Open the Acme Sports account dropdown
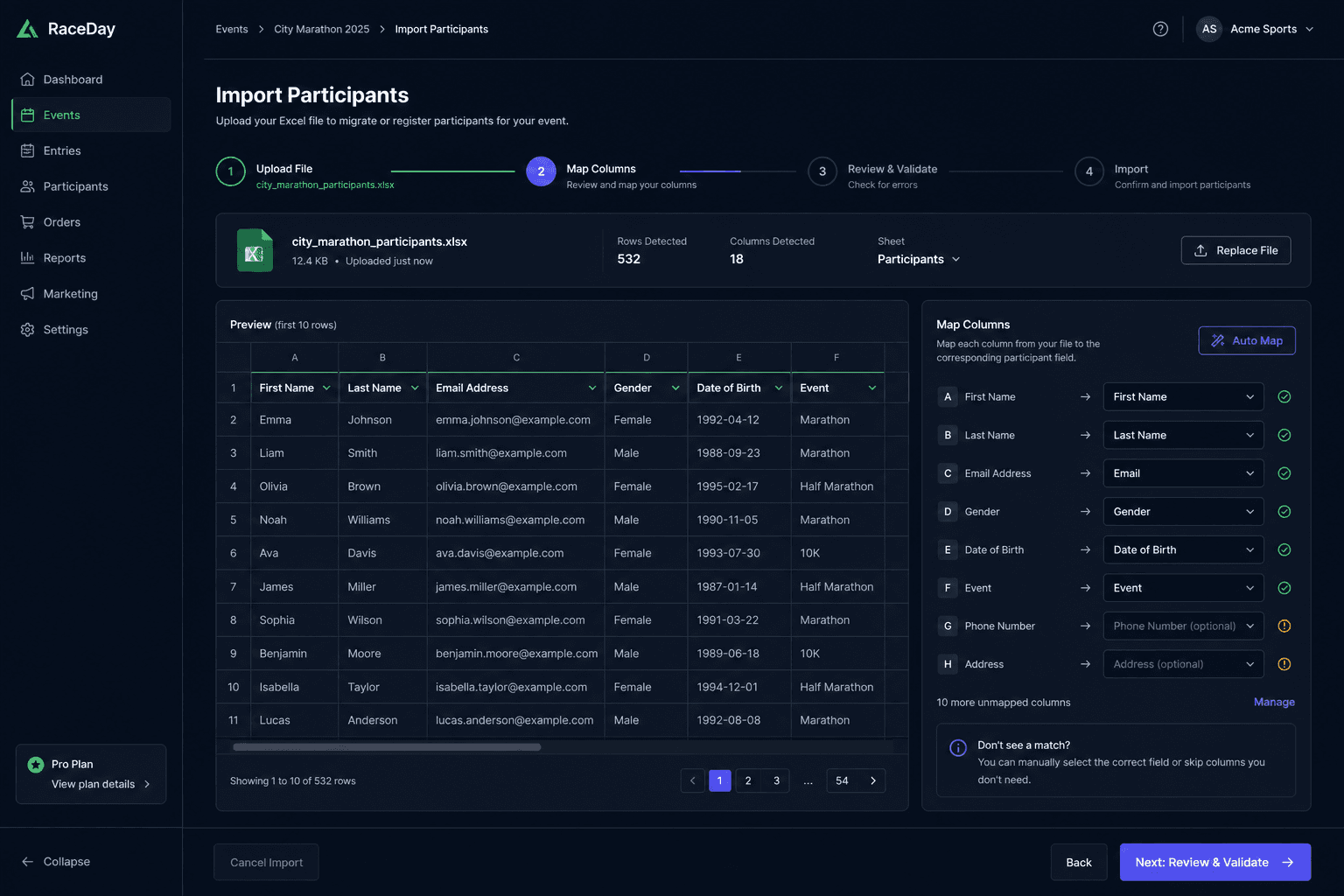This screenshot has height=896, width=1344. [x=1256, y=29]
